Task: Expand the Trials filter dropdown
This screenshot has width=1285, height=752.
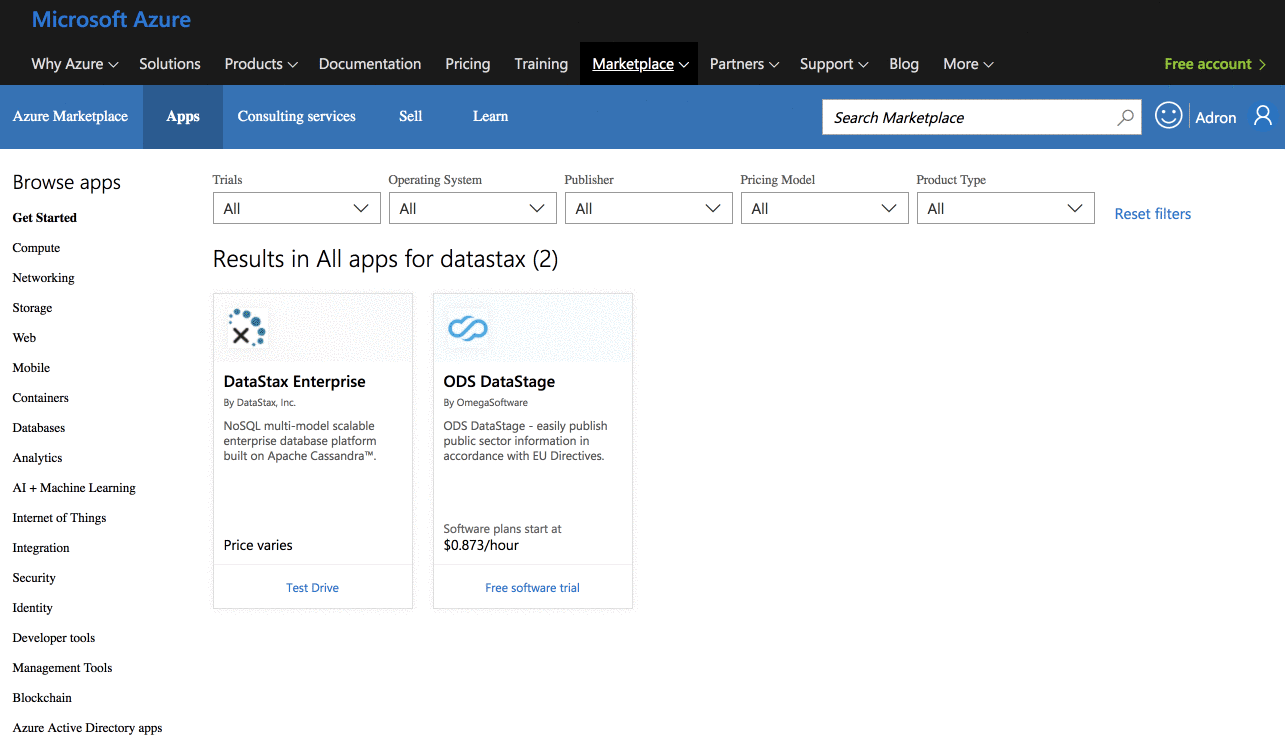Action: pyautogui.click(x=297, y=208)
